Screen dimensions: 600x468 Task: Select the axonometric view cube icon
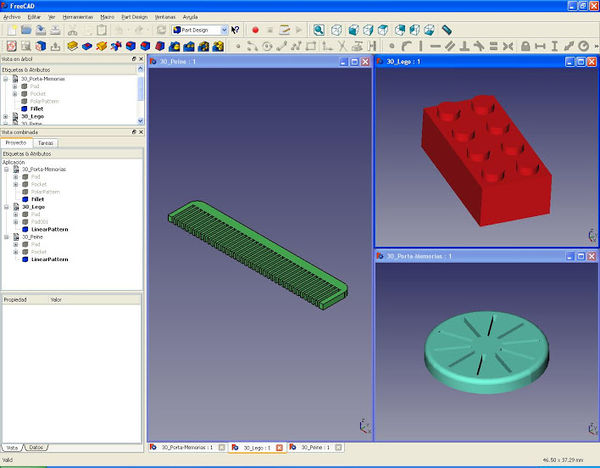click(338, 31)
